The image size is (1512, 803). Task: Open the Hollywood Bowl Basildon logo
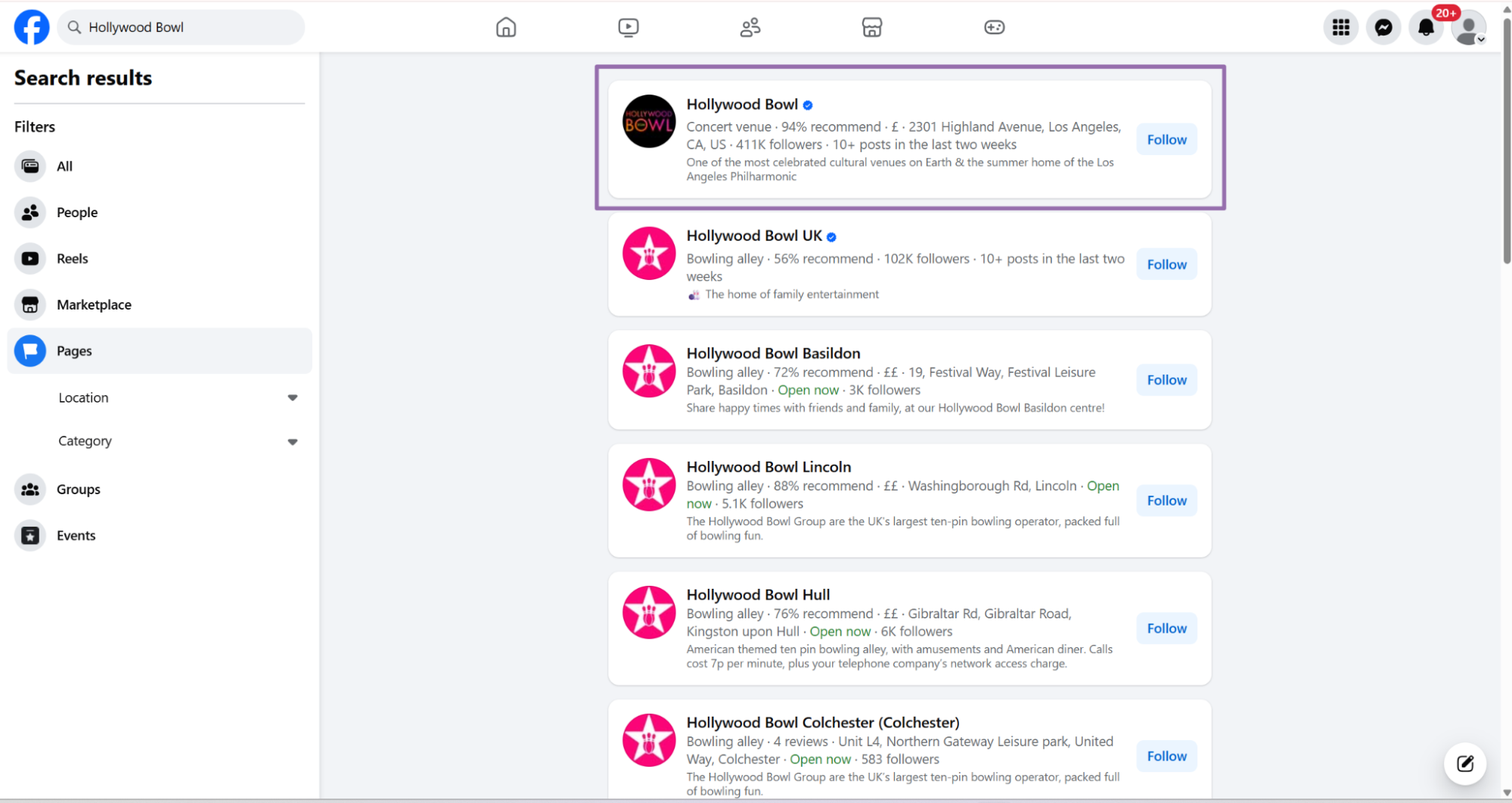click(x=649, y=371)
